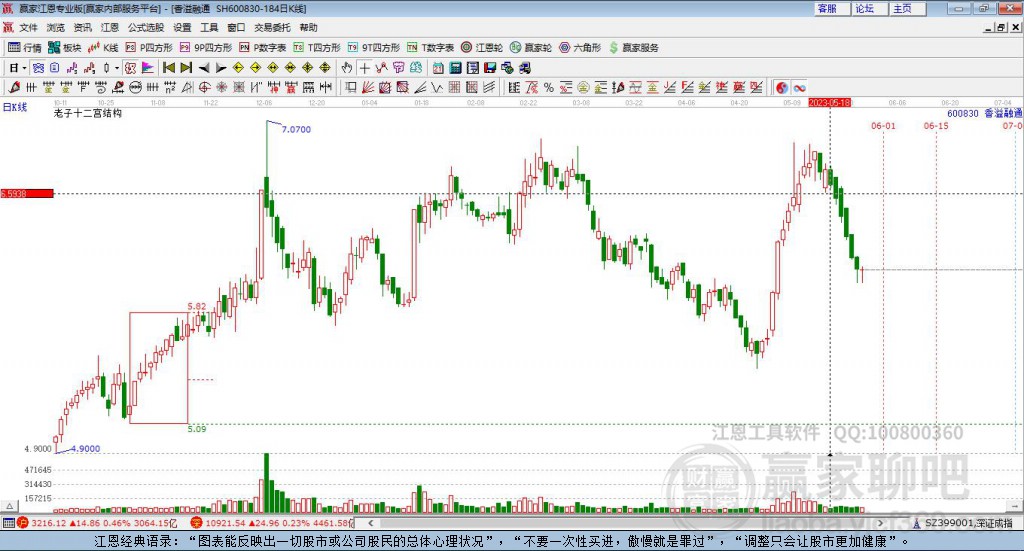Select the Gann fan lines tool
This screenshot has width=1024, height=551.
(x=368, y=87)
